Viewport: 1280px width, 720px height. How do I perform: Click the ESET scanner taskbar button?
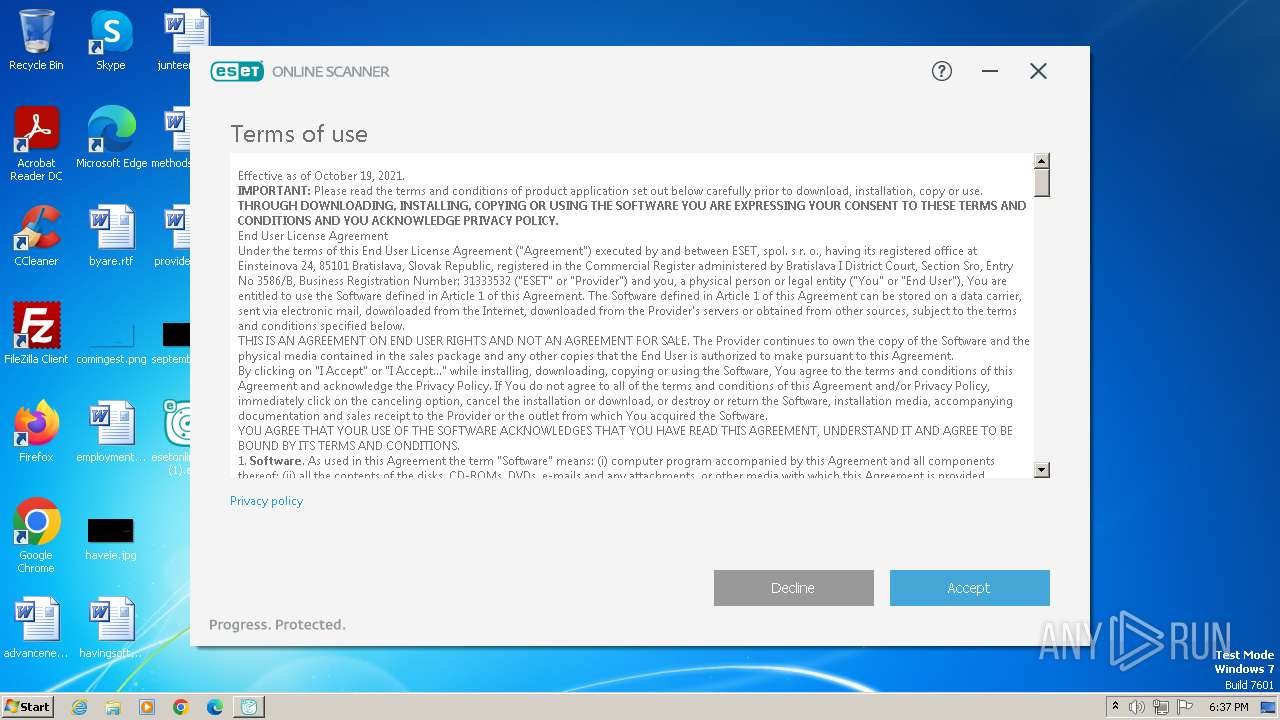click(x=249, y=707)
